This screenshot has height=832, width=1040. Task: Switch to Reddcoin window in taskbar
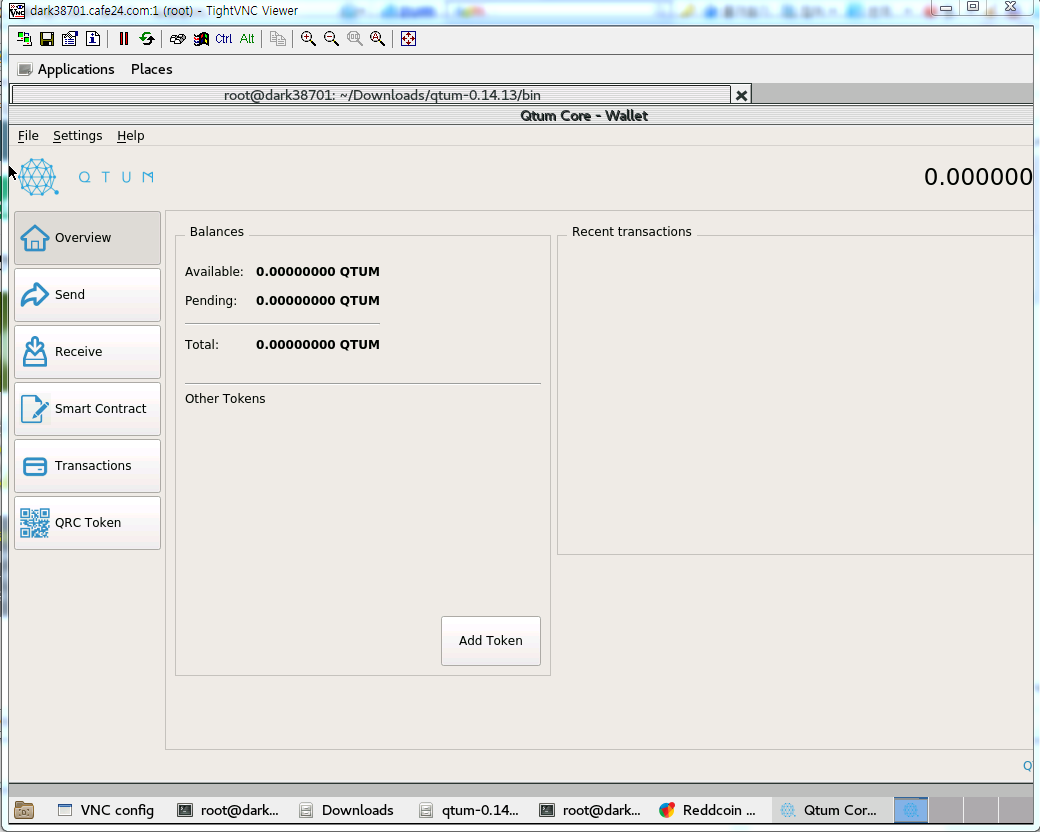coord(708,810)
